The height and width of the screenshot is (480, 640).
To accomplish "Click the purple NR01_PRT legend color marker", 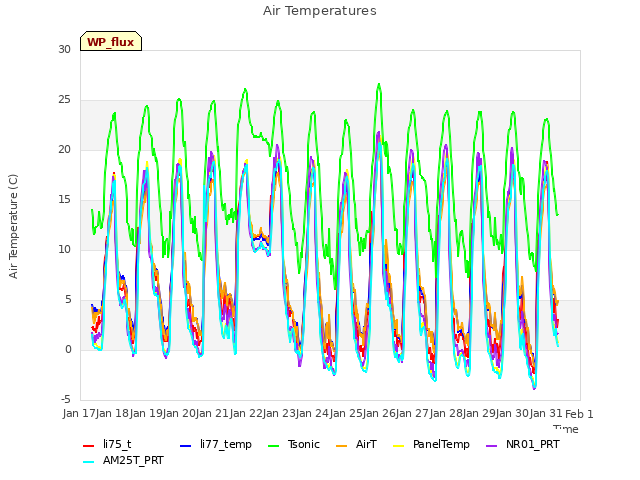I will pyautogui.click(x=492, y=446).
